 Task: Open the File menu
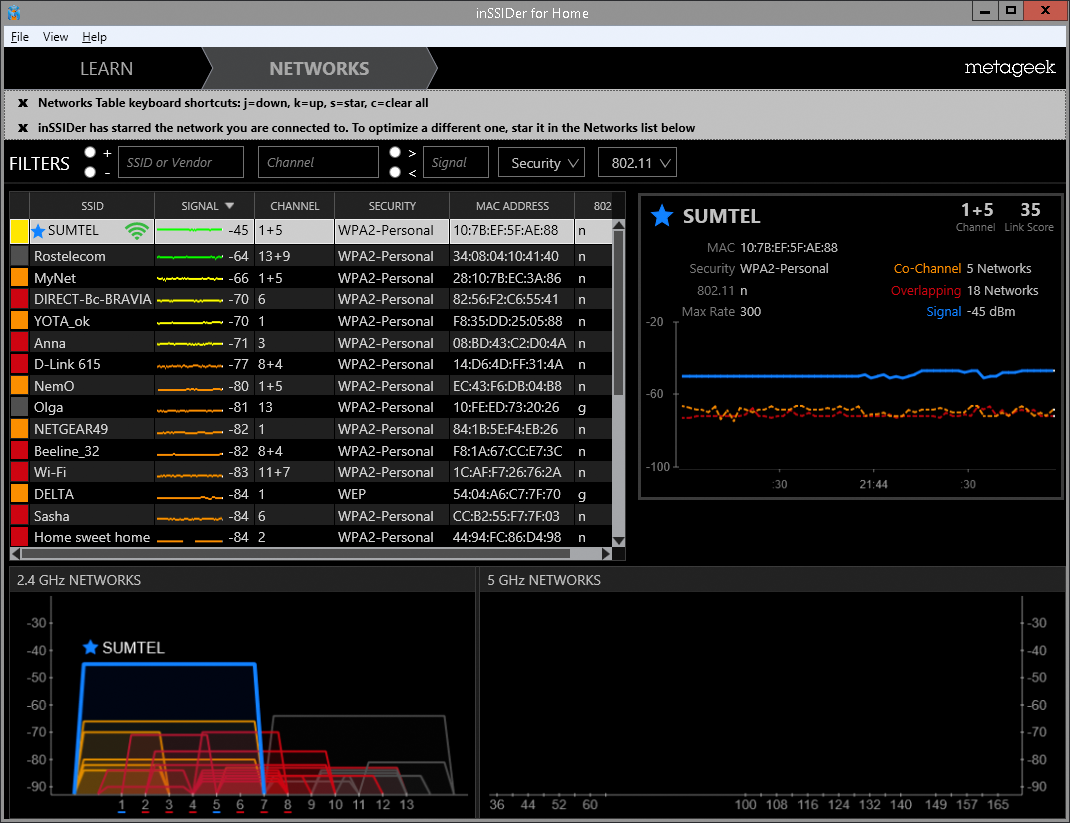20,37
